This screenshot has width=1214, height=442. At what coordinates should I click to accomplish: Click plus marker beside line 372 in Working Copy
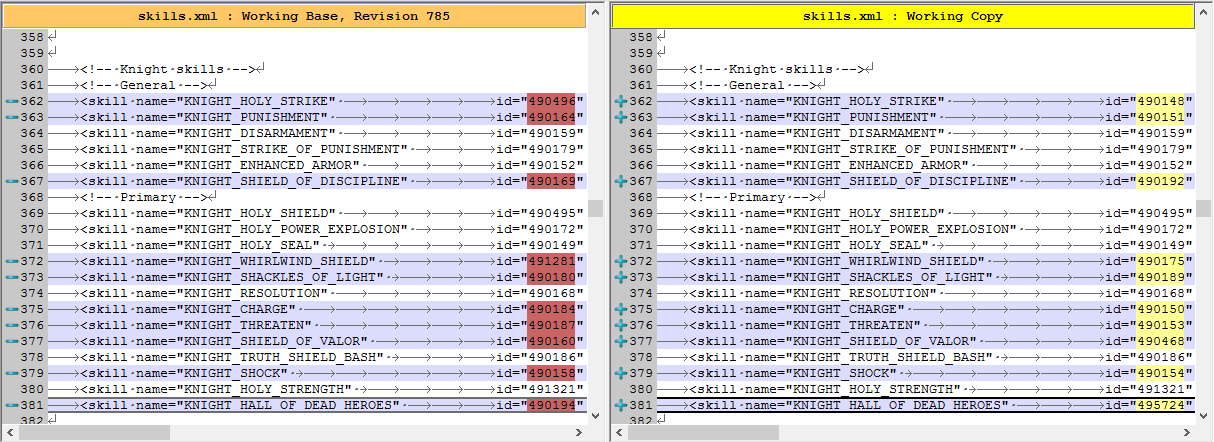(x=620, y=261)
